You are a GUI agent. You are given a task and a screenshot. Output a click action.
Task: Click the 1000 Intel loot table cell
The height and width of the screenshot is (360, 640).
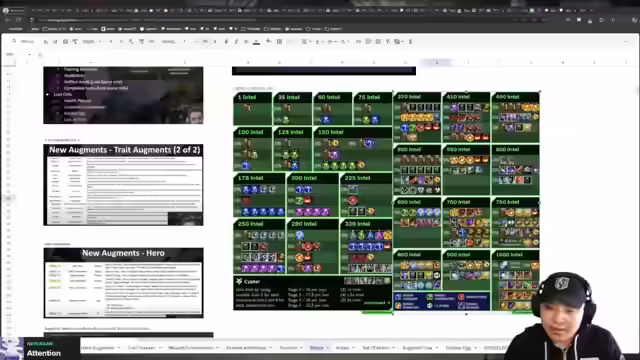pyautogui.click(x=516, y=280)
